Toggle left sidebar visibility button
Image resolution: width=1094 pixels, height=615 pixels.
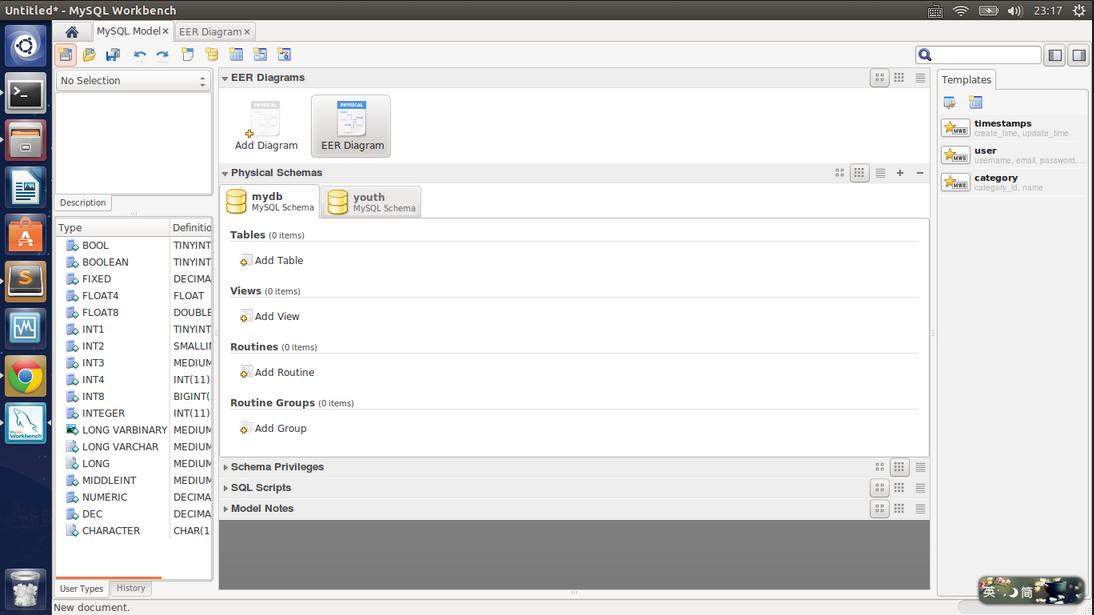pos(1055,55)
